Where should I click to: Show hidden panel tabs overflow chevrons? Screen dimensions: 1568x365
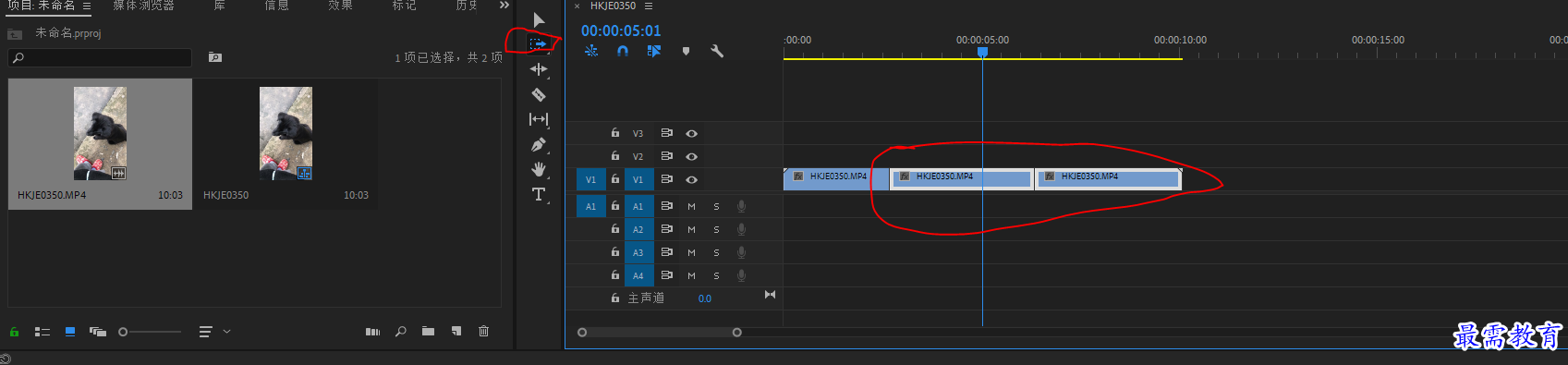[504, 6]
